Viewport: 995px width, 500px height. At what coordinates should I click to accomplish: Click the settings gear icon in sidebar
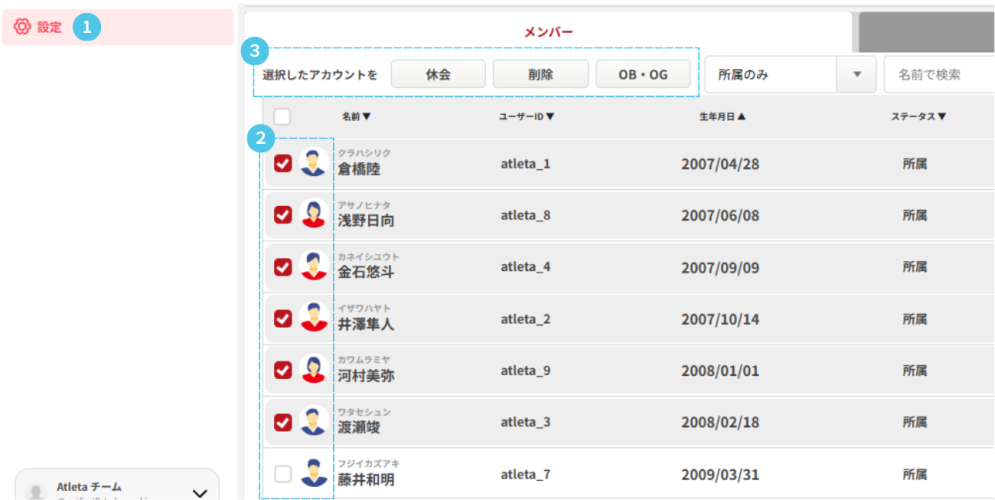22,27
